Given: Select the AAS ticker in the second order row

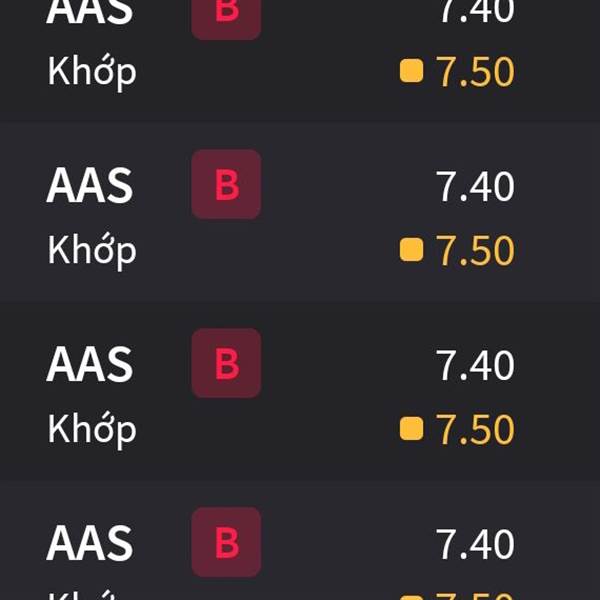Looking at the screenshot, I should (x=90, y=186).
